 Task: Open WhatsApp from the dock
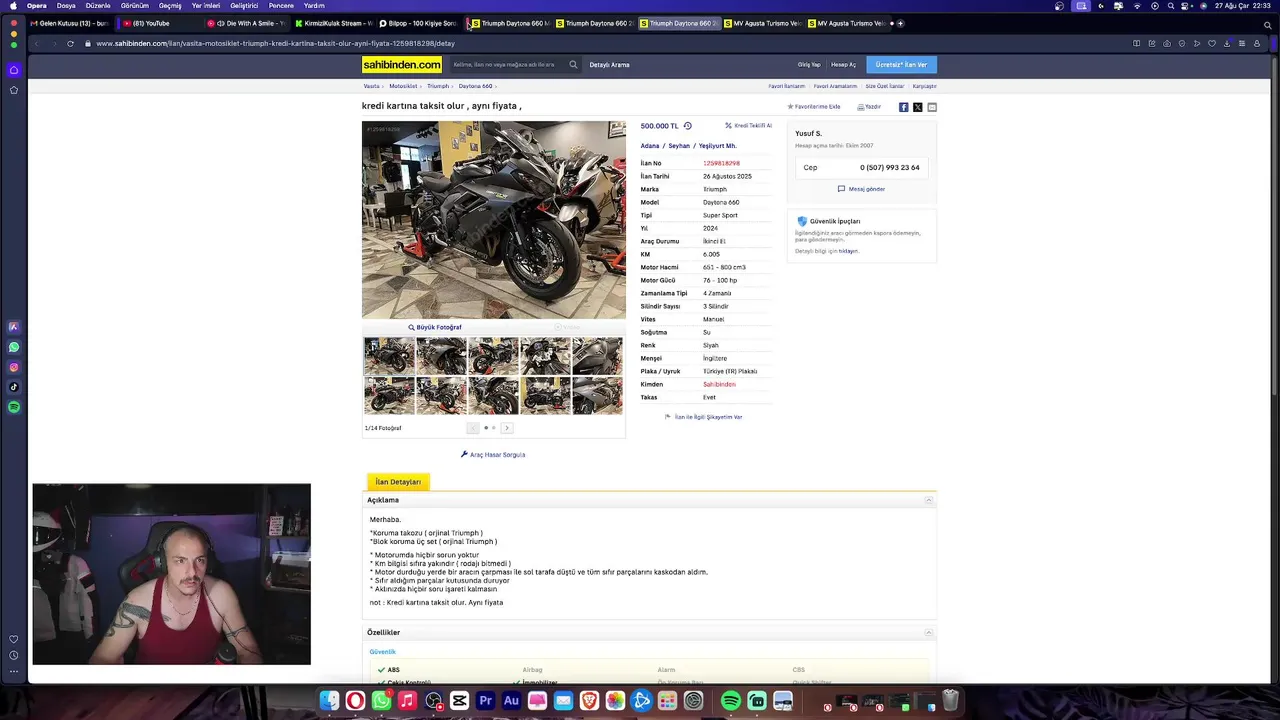[381, 701]
